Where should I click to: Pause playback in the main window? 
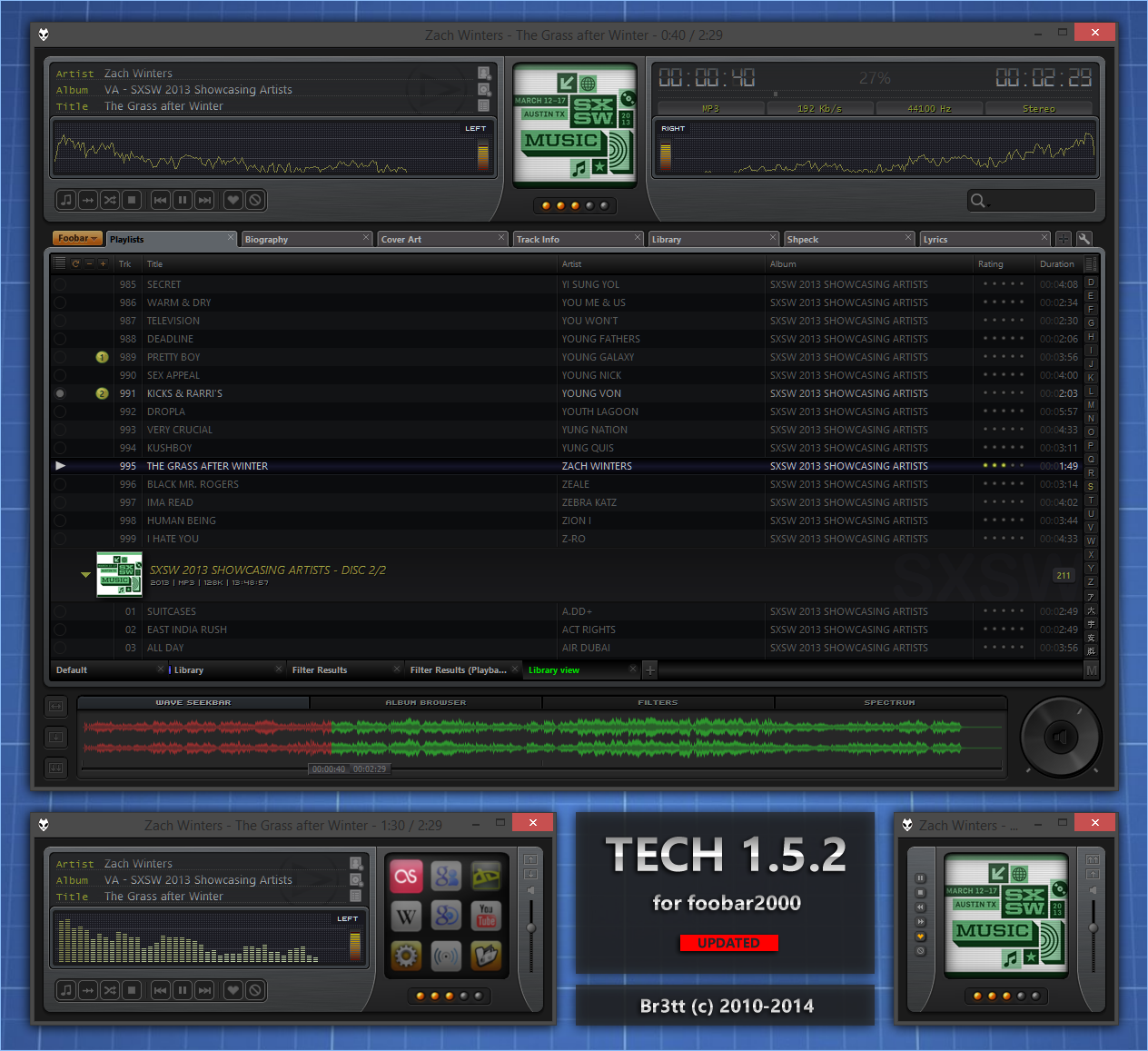tap(183, 200)
